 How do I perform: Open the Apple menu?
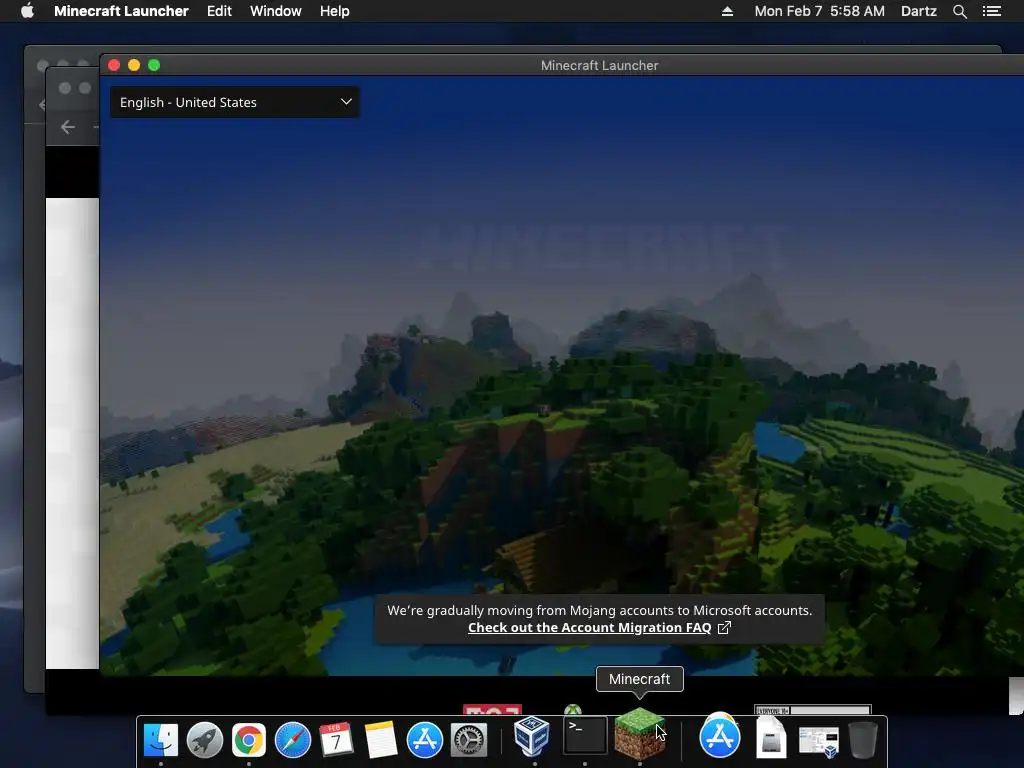pos(27,11)
